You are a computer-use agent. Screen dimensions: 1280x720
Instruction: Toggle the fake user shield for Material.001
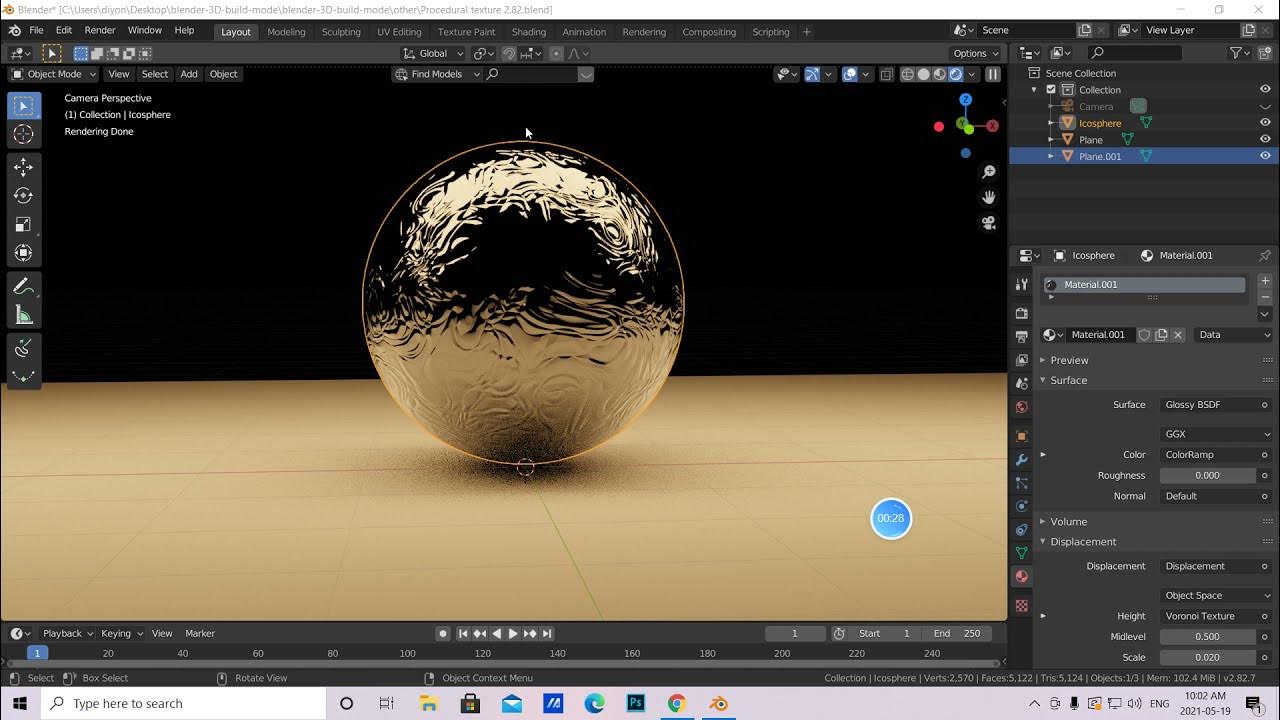1145,335
